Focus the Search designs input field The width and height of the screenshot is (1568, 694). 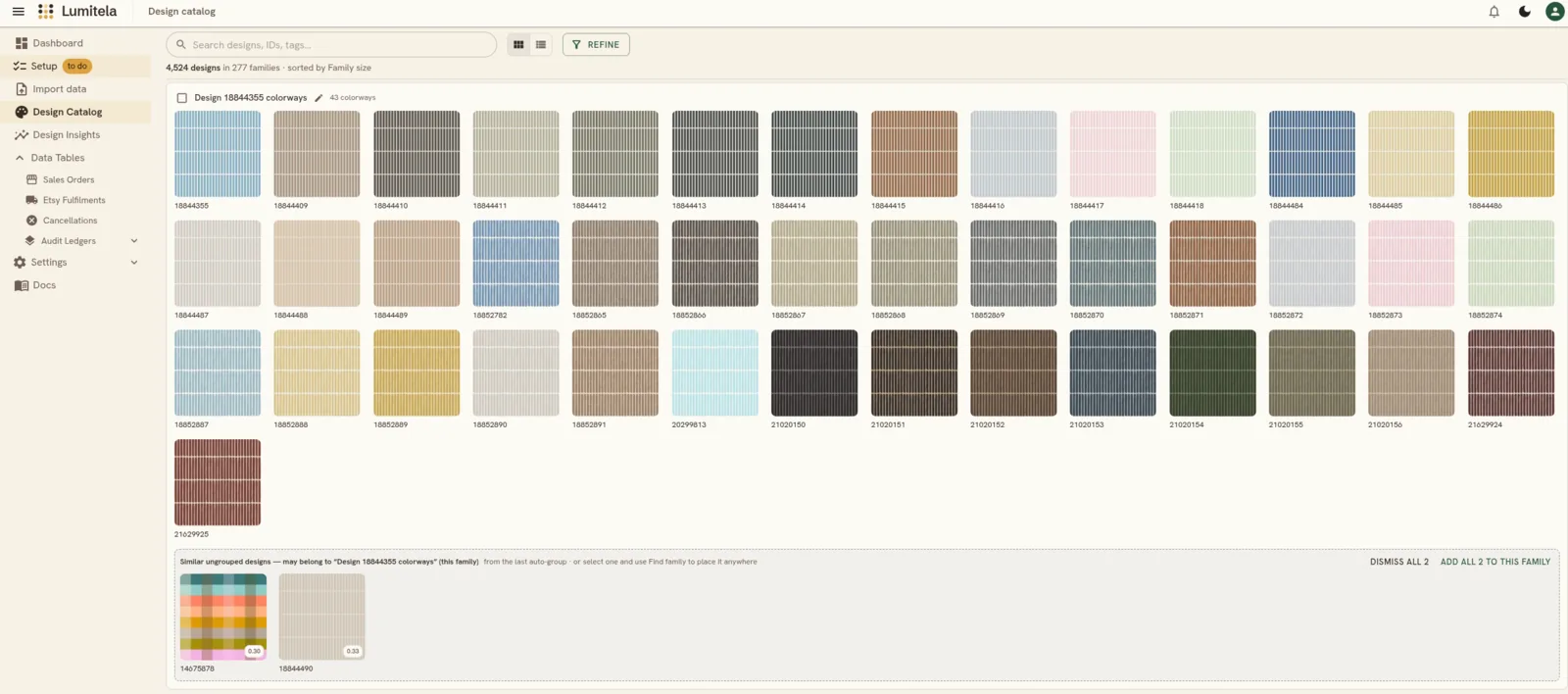pos(331,44)
